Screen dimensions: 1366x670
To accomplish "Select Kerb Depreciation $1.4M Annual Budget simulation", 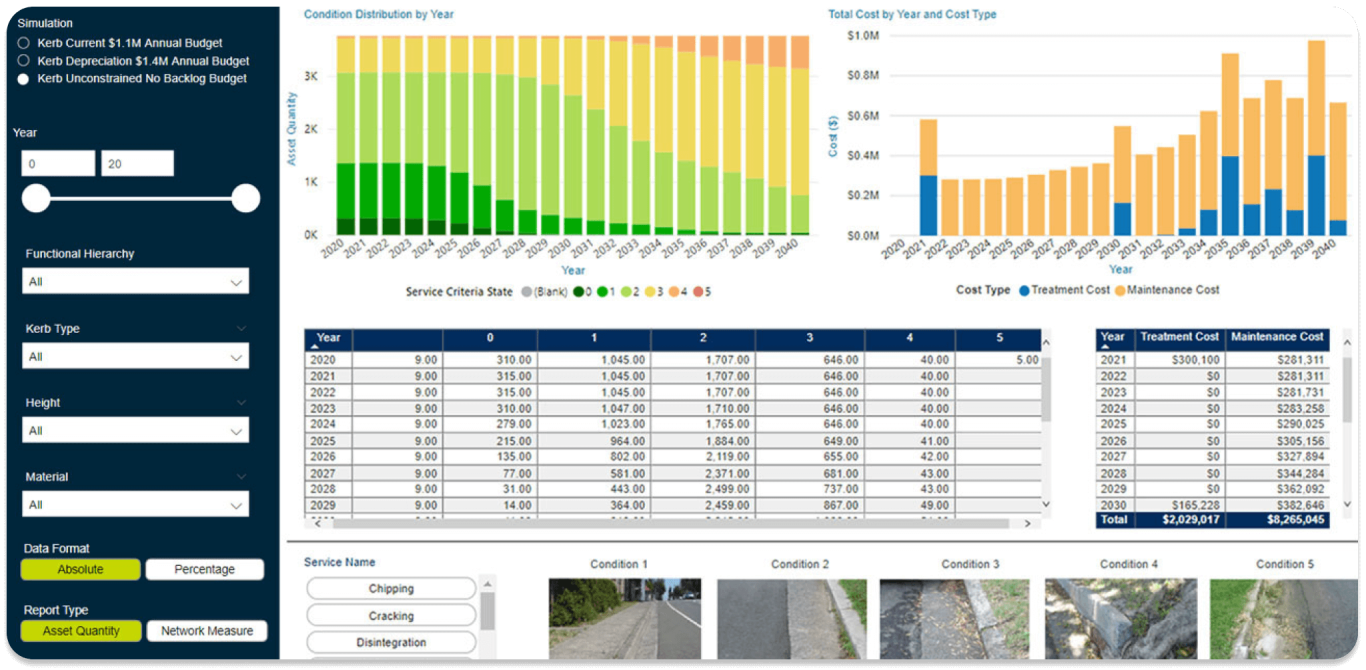I will pos(23,60).
